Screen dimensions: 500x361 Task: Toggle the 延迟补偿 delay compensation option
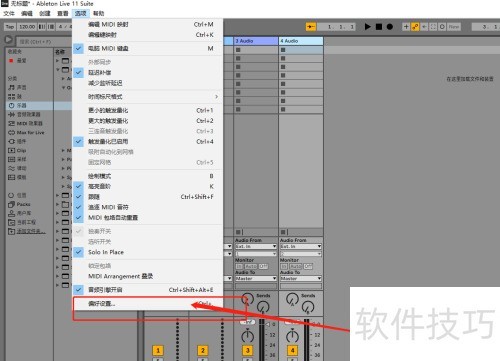(x=148, y=72)
